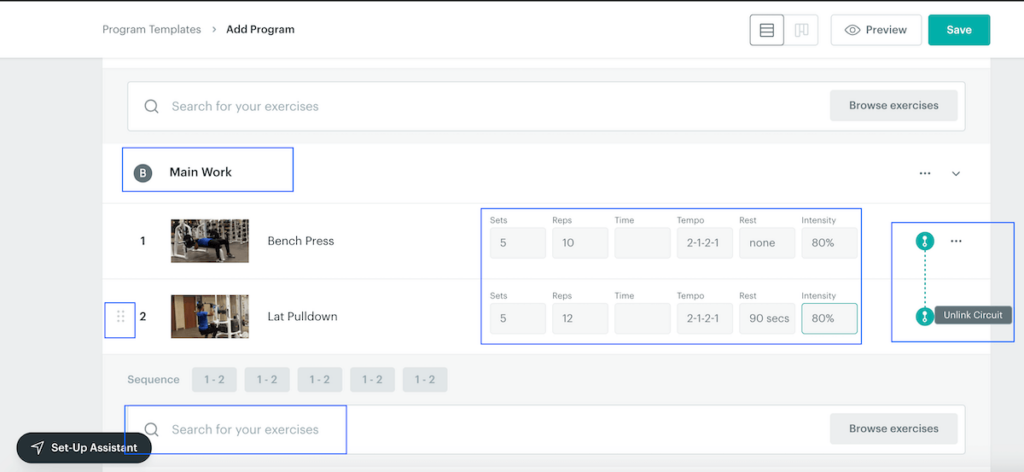Screen dimensions: 1024x472
Task: Go to Program Templates breadcrumb
Action: (151, 30)
